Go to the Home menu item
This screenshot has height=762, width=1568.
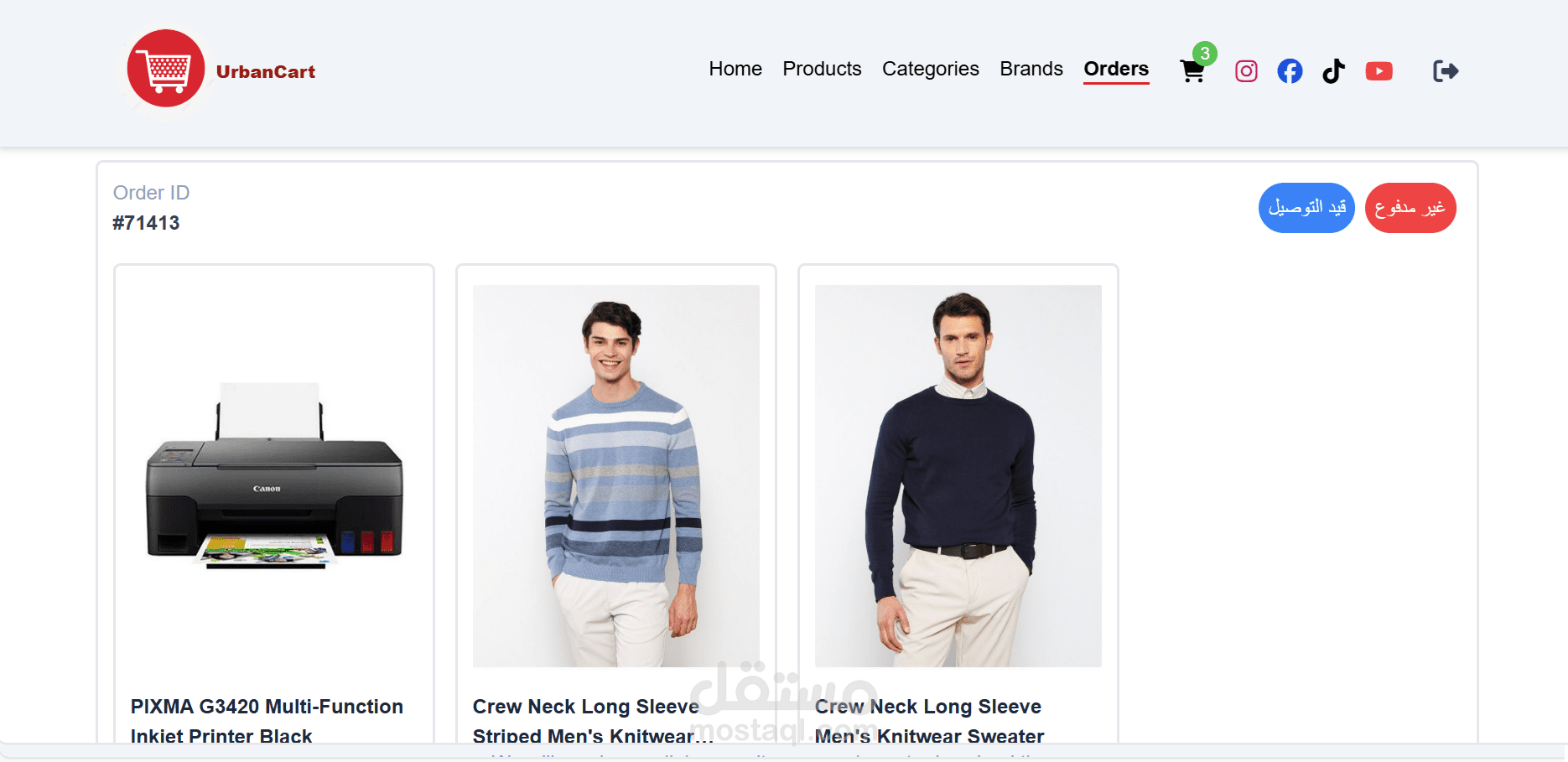(735, 69)
